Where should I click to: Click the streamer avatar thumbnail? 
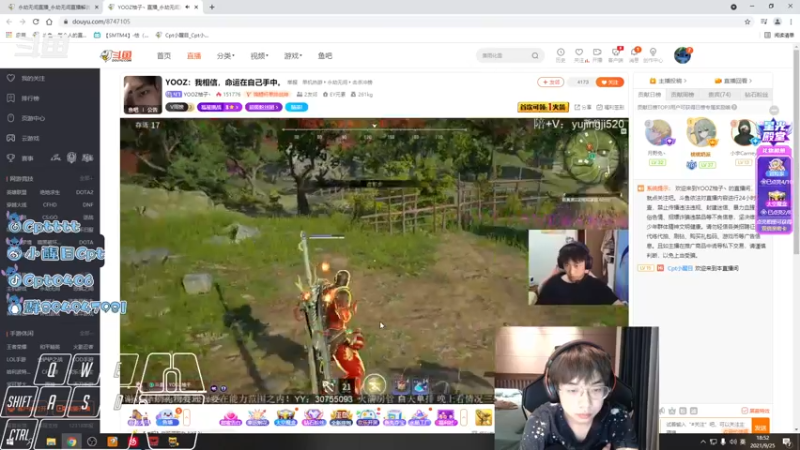[x=143, y=95]
